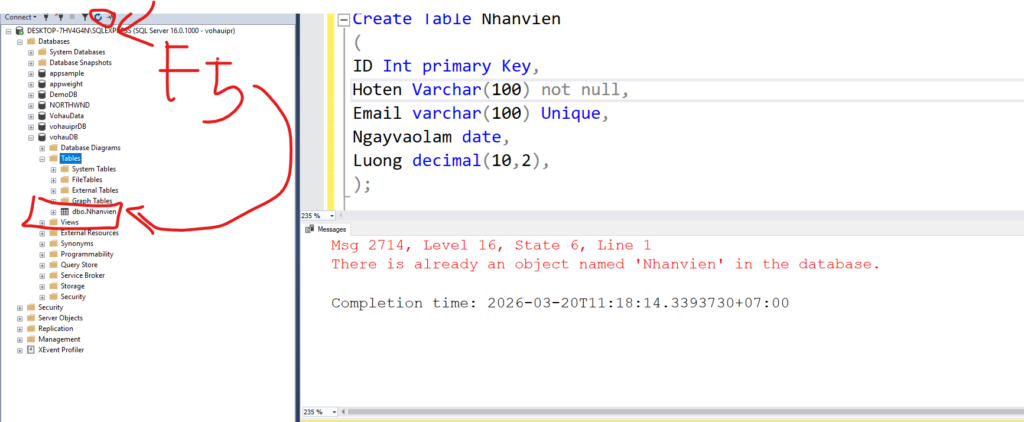Viewport: 1024px width, 422px height.
Task: Expand the Views folder node
Action: (x=42, y=223)
